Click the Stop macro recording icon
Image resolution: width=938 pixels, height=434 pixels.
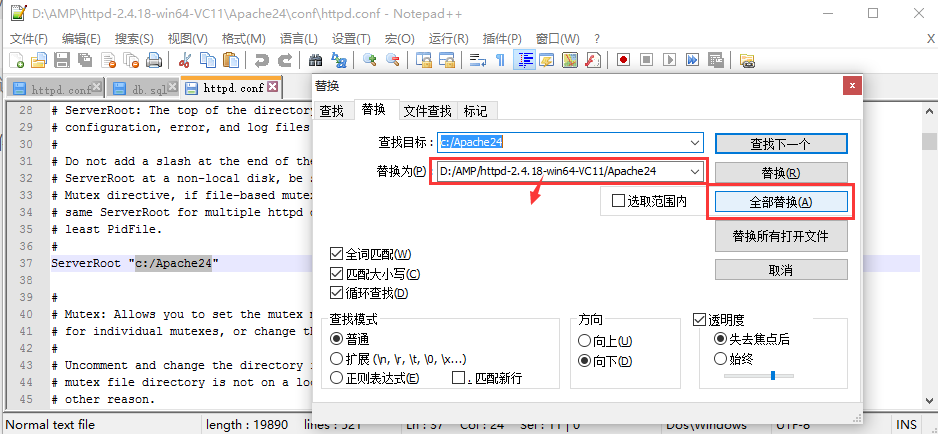pos(646,60)
